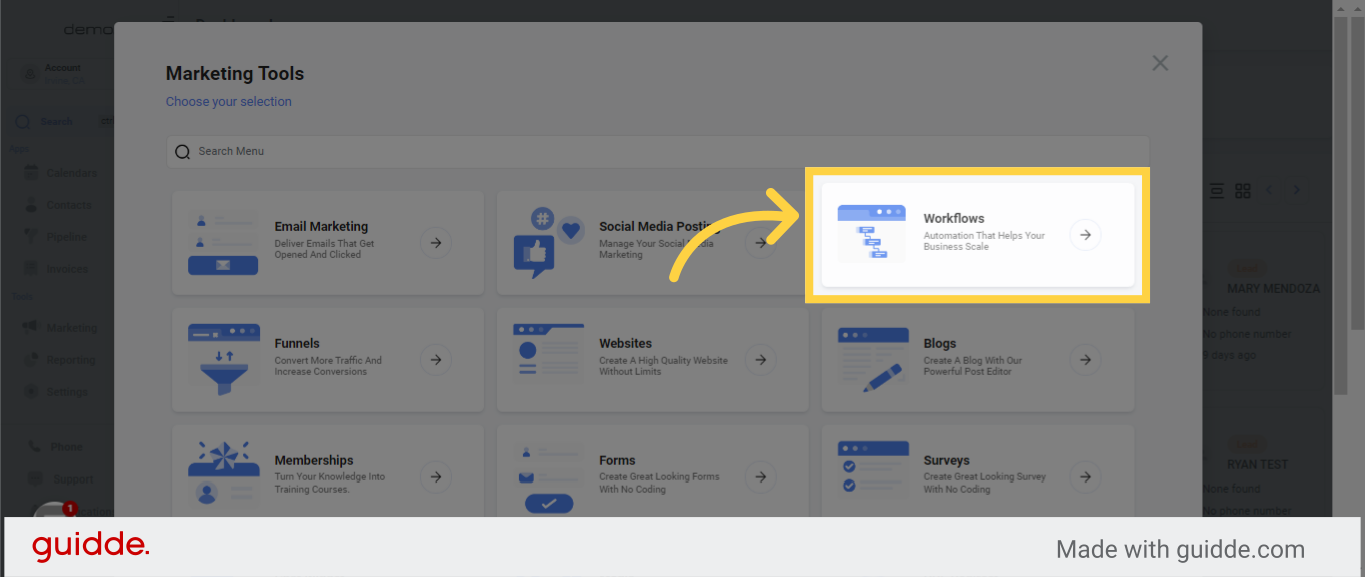Click the Surveys arrow icon
This screenshot has height=577, width=1365.
[1085, 476]
